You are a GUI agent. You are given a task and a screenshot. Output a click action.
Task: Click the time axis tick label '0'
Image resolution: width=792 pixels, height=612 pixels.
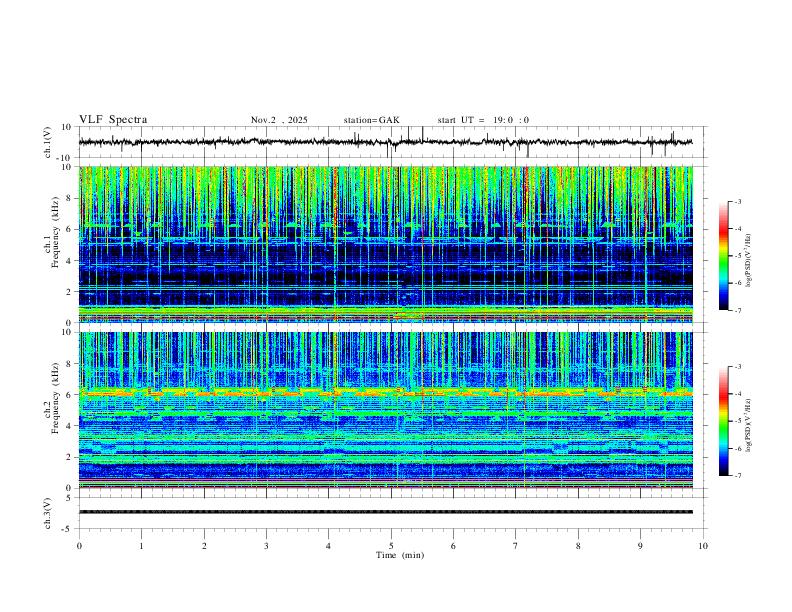pos(79,546)
